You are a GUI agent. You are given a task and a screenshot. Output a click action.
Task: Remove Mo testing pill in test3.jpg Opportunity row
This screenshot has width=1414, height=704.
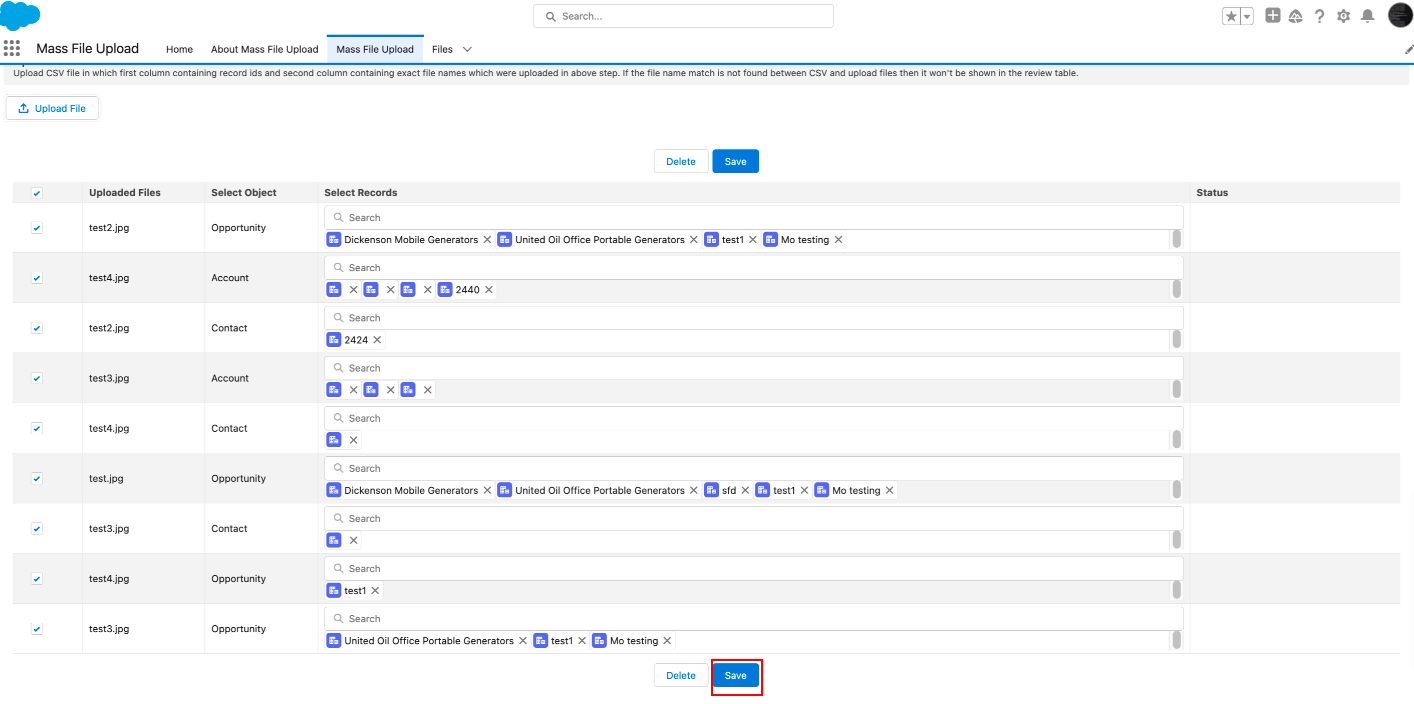[x=667, y=641]
